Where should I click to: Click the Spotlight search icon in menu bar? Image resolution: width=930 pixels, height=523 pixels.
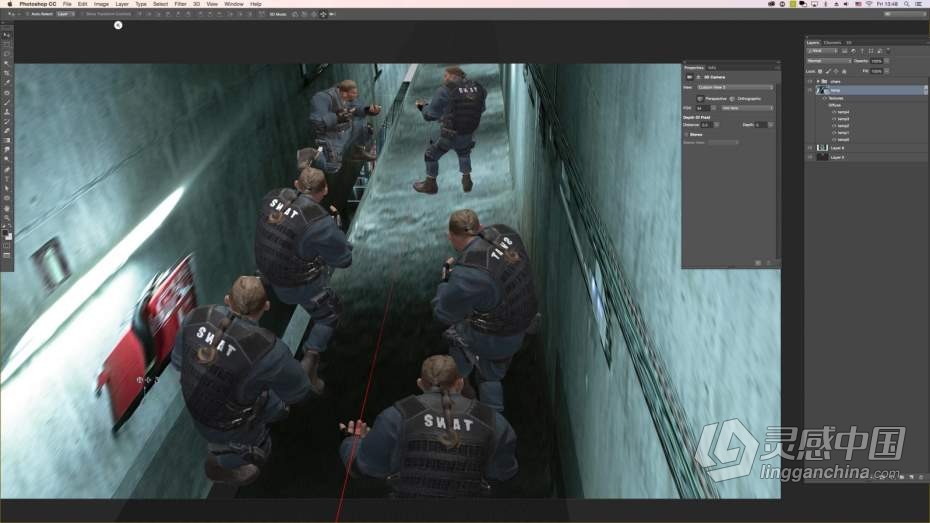point(906,4)
